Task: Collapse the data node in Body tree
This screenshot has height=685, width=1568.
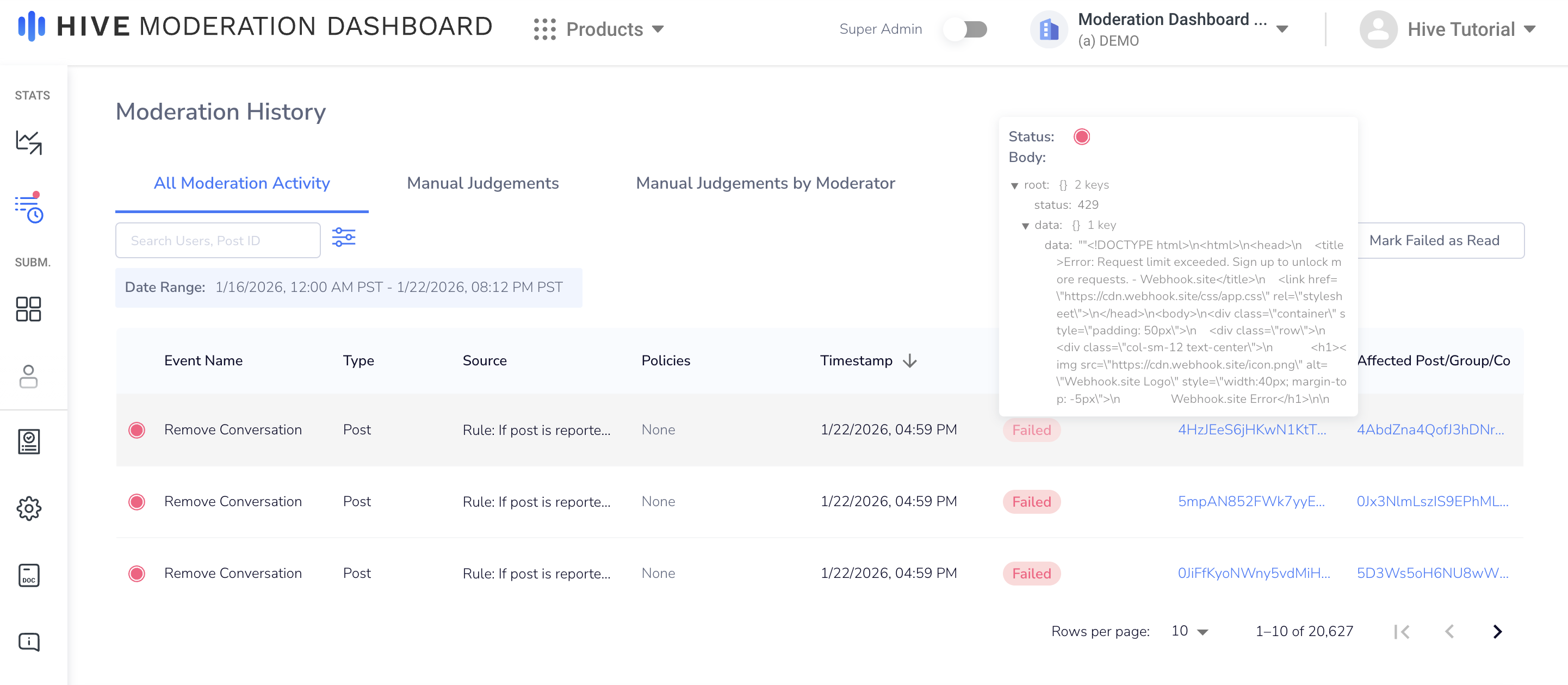Action: click(1025, 226)
